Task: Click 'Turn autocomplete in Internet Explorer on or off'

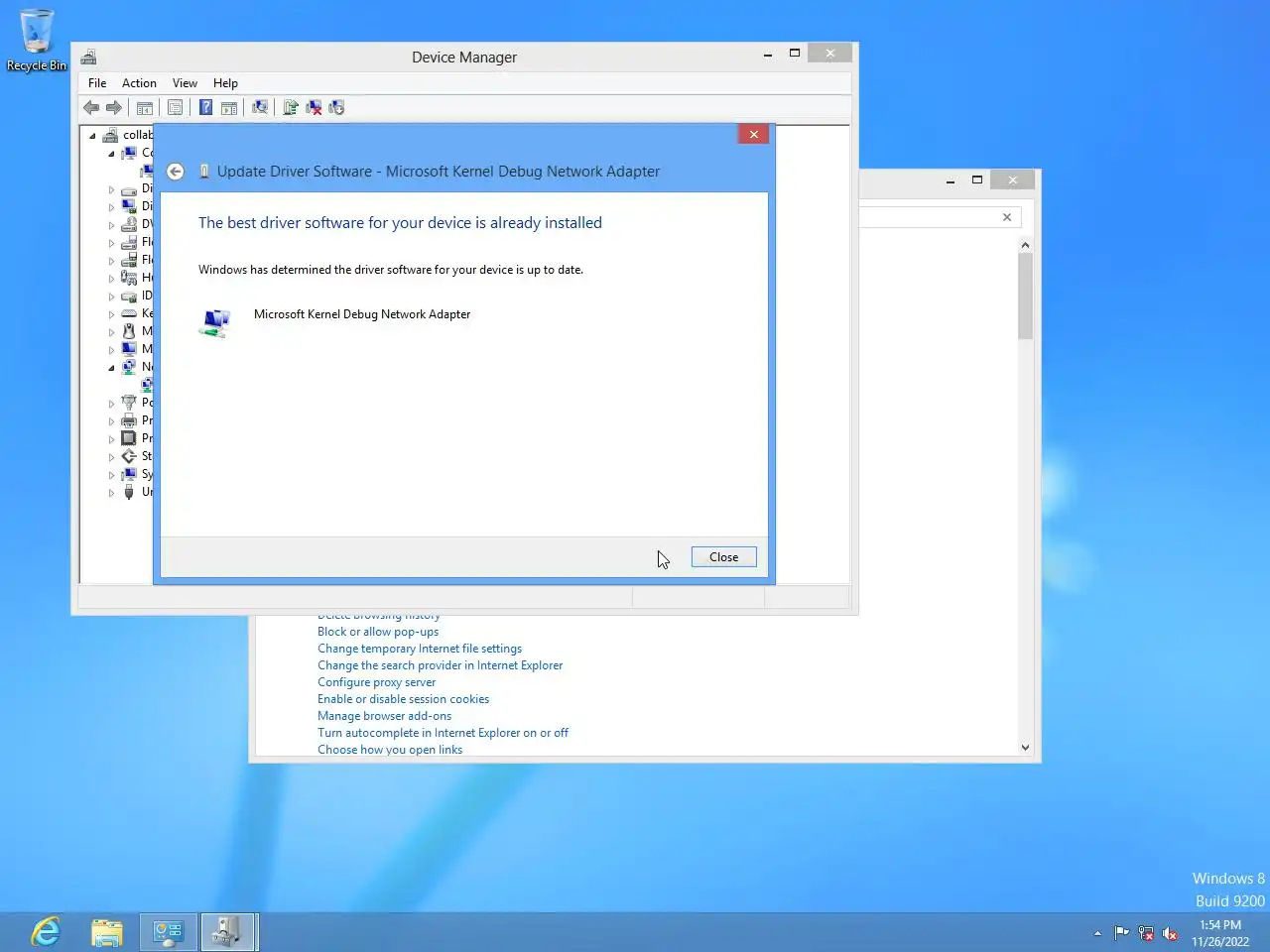Action: tap(443, 733)
